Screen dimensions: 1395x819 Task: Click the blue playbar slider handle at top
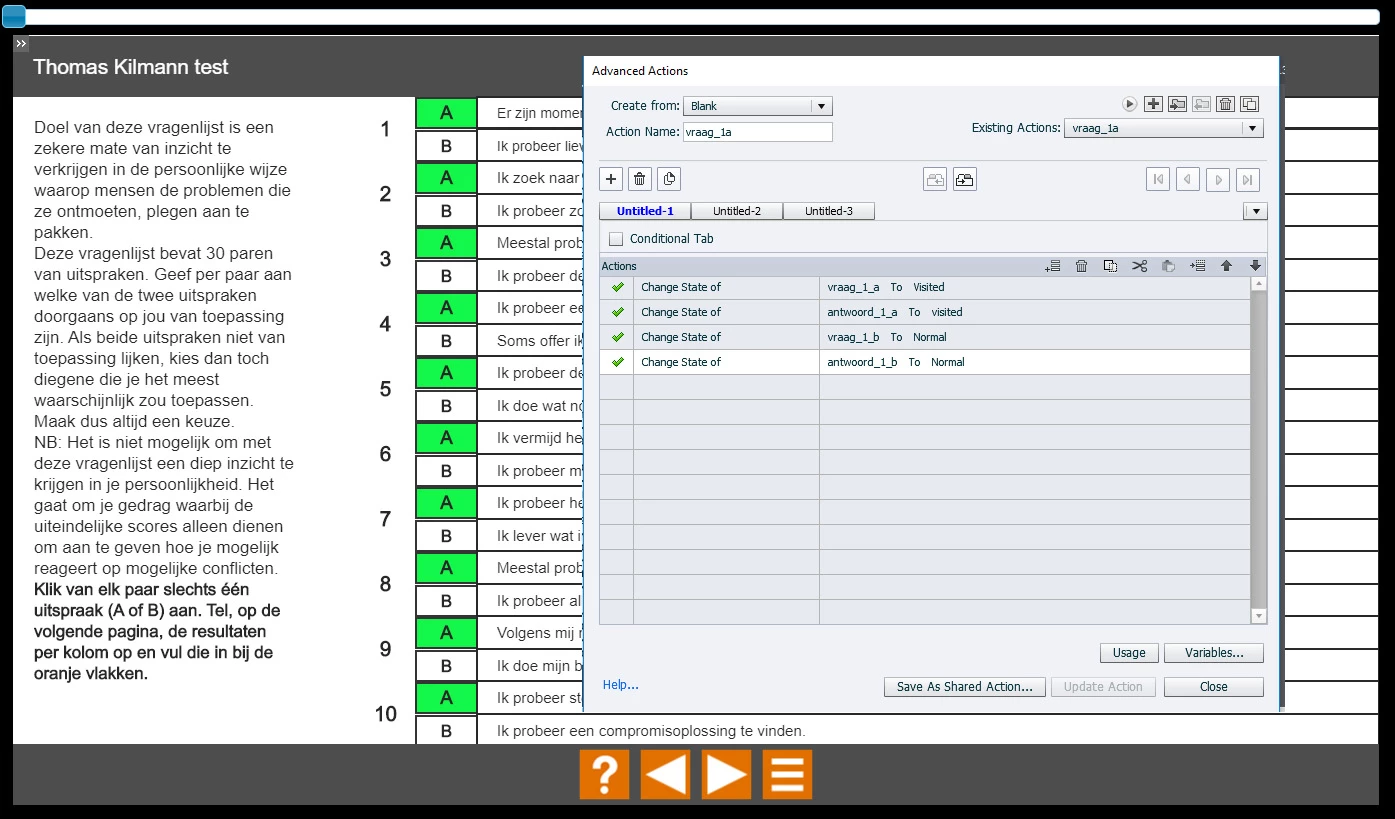[x=13, y=17]
